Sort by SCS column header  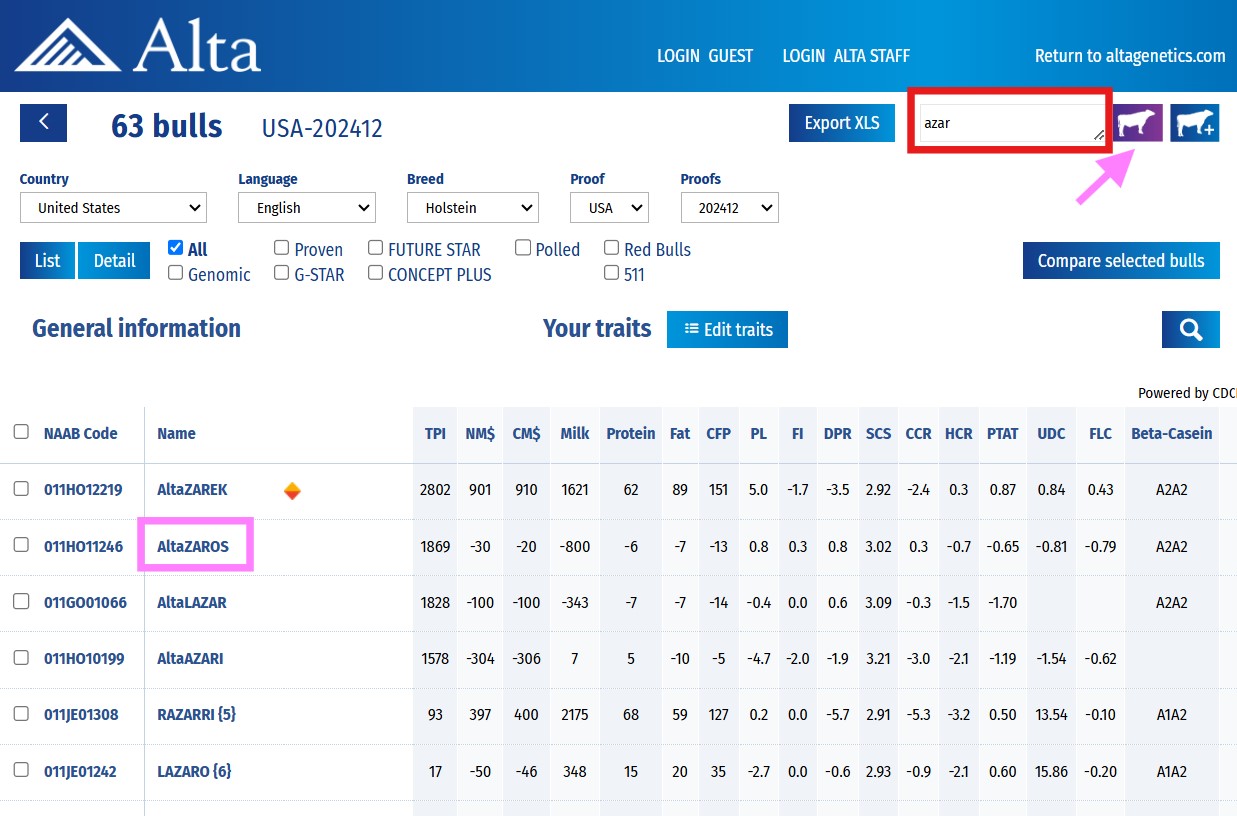pyautogui.click(x=878, y=434)
